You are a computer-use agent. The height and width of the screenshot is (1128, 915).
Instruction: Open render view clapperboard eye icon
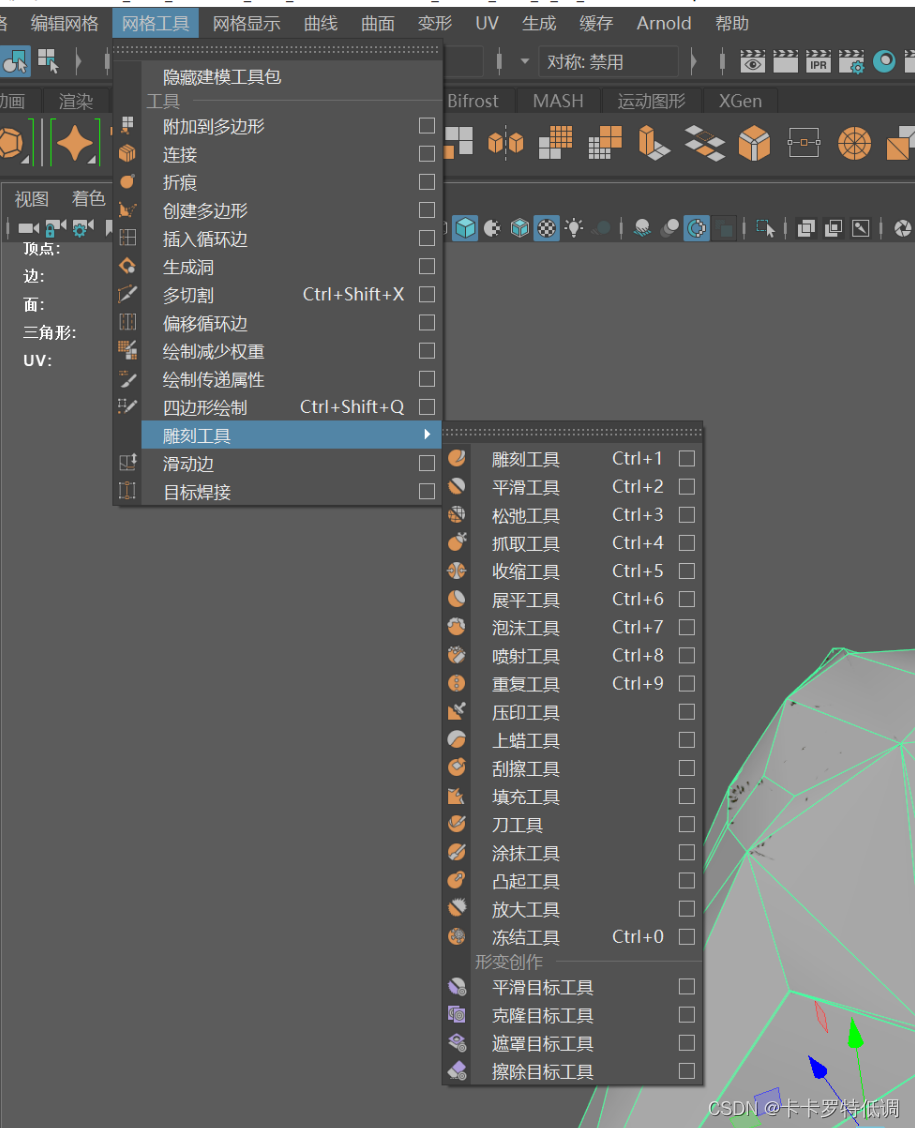point(752,62)
